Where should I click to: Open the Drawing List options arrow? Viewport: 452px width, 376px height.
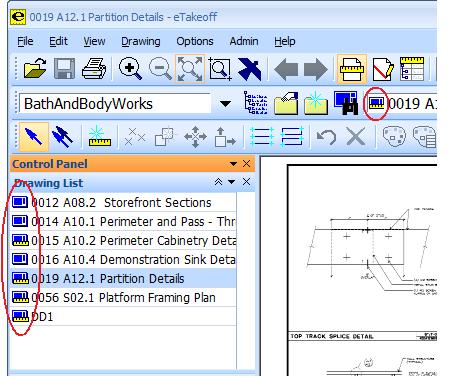pyautogui.click(x=231, y=182)
